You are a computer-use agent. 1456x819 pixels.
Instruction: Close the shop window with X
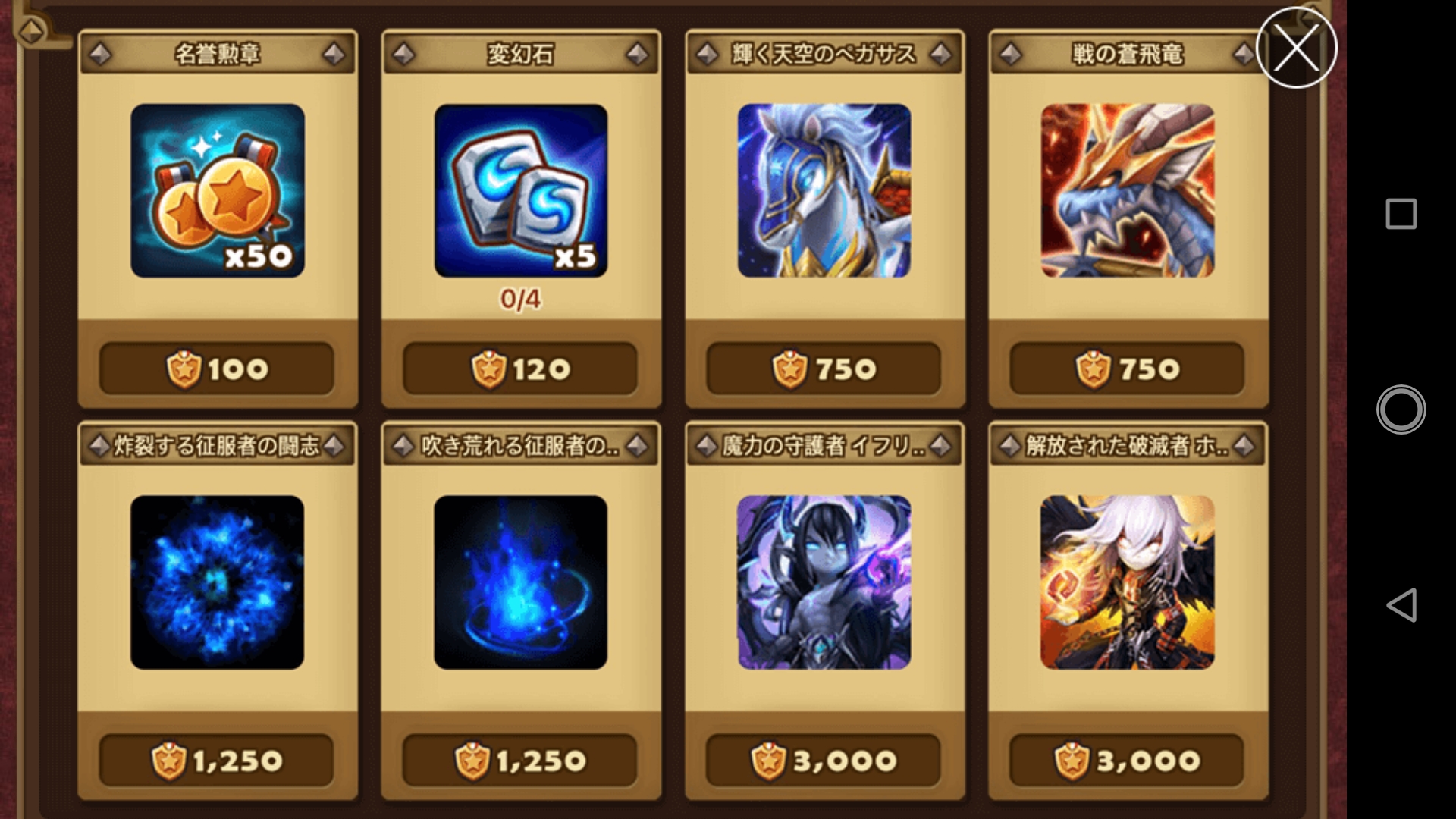[1296, 48]
